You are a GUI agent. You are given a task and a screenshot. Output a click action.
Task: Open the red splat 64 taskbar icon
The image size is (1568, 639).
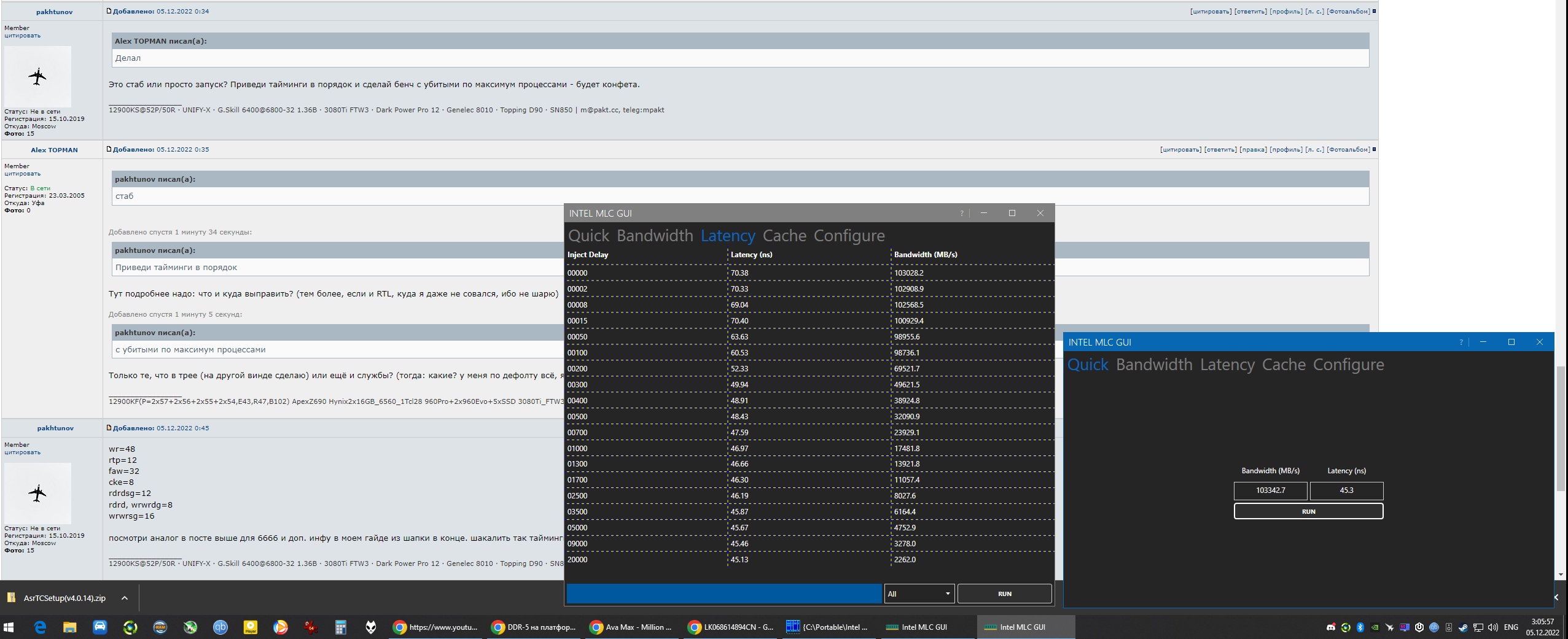click(x=310, y=627)
